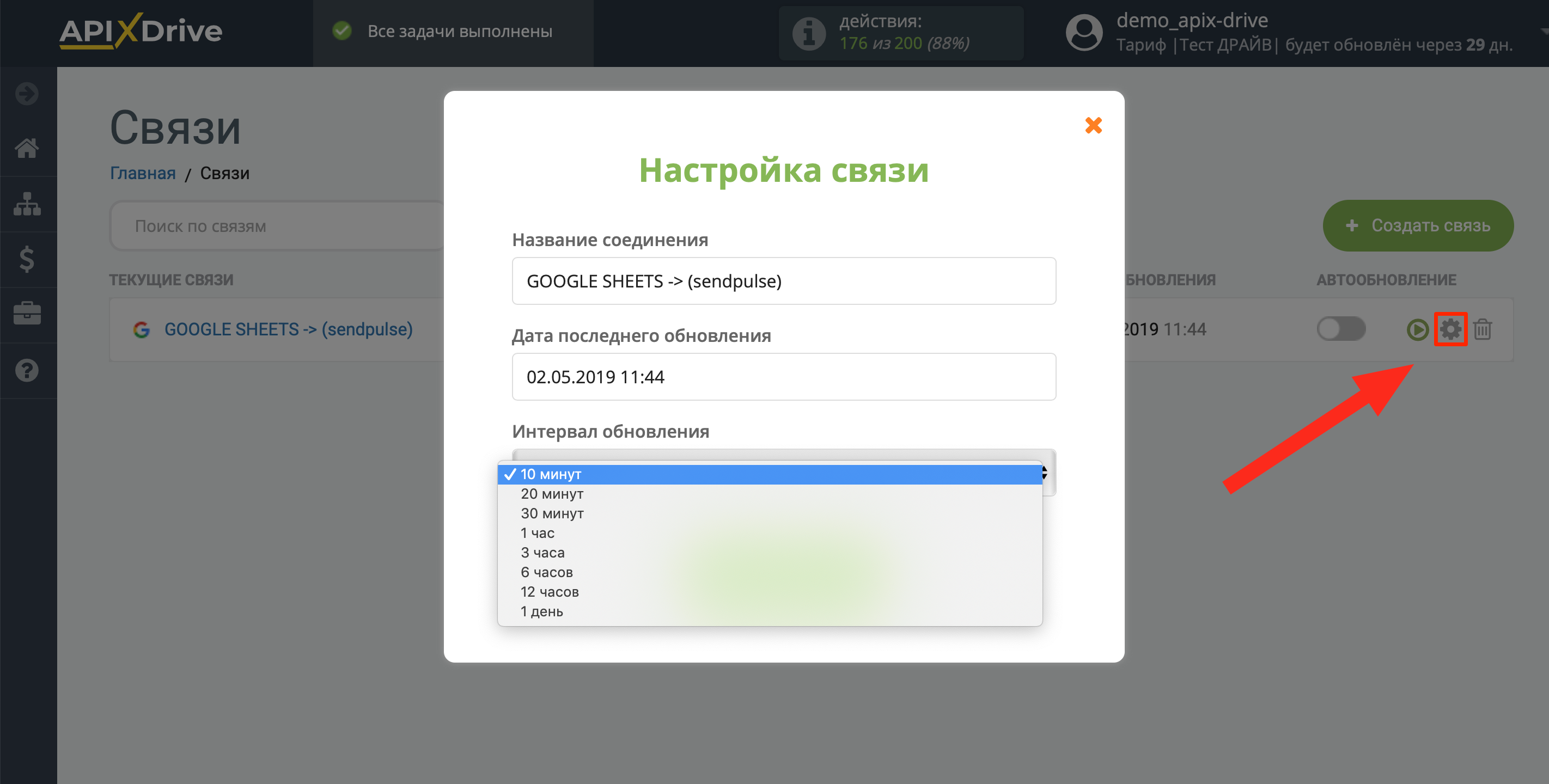This screenshot has height=784, width=1549.
Task: Open the briefcase icon in sidebar
Action: (x=27, y=314)
